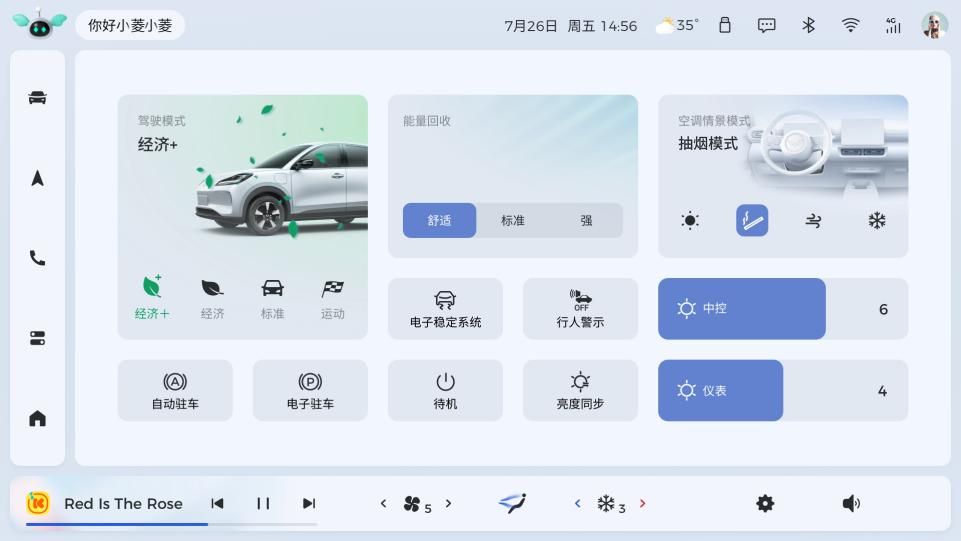Adjust the 中控 brightness slider
Screen dimensions: 961x541
point(782,309)
